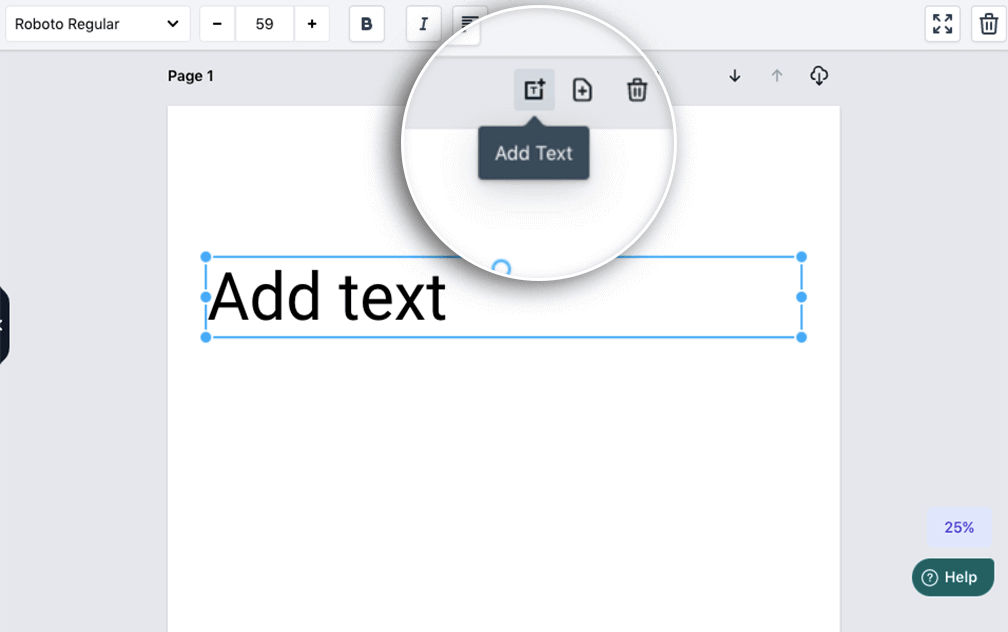Delete the page using the page trash icon

(637, 90)
